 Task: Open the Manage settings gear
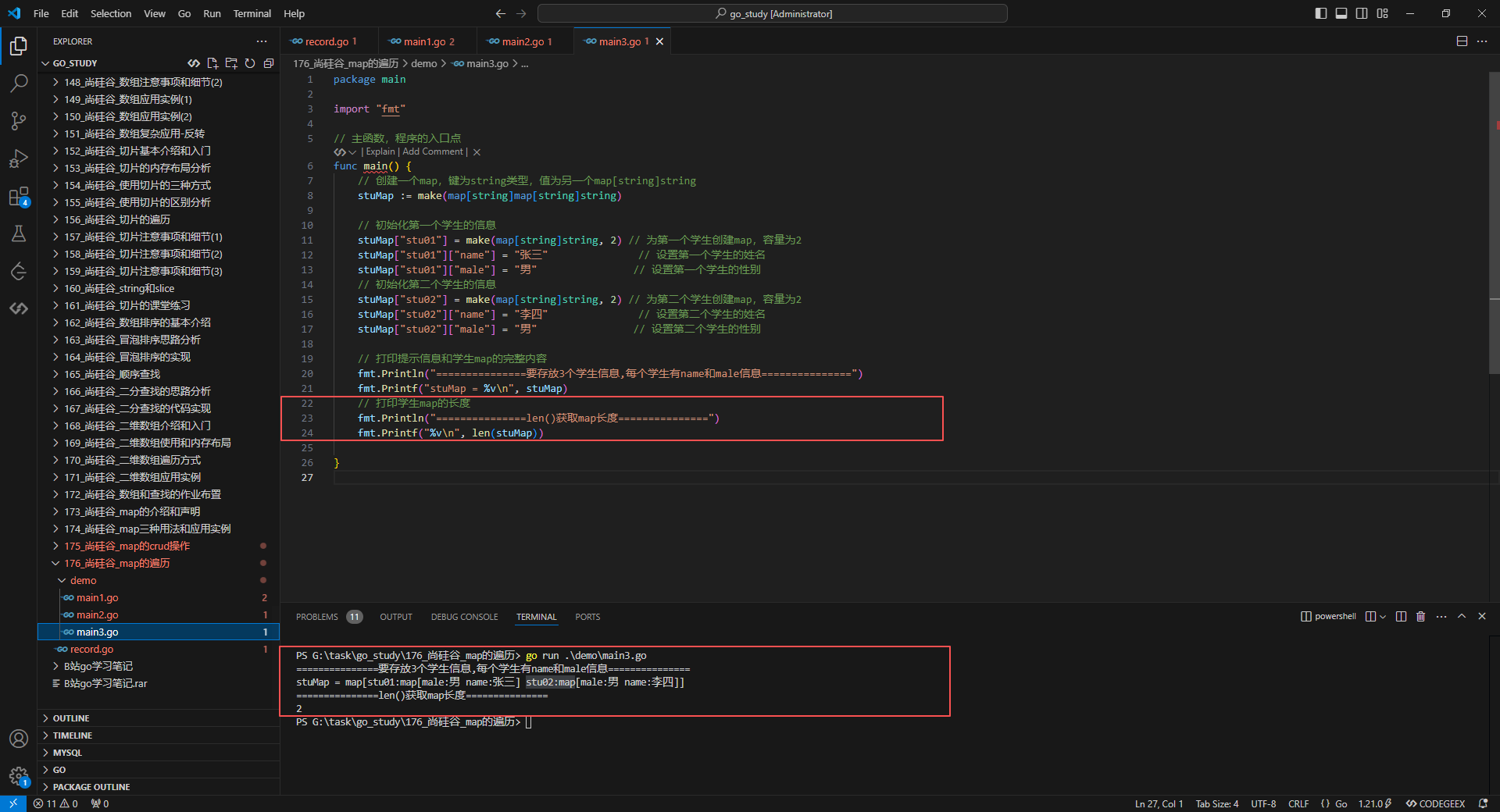coord(19,776)
